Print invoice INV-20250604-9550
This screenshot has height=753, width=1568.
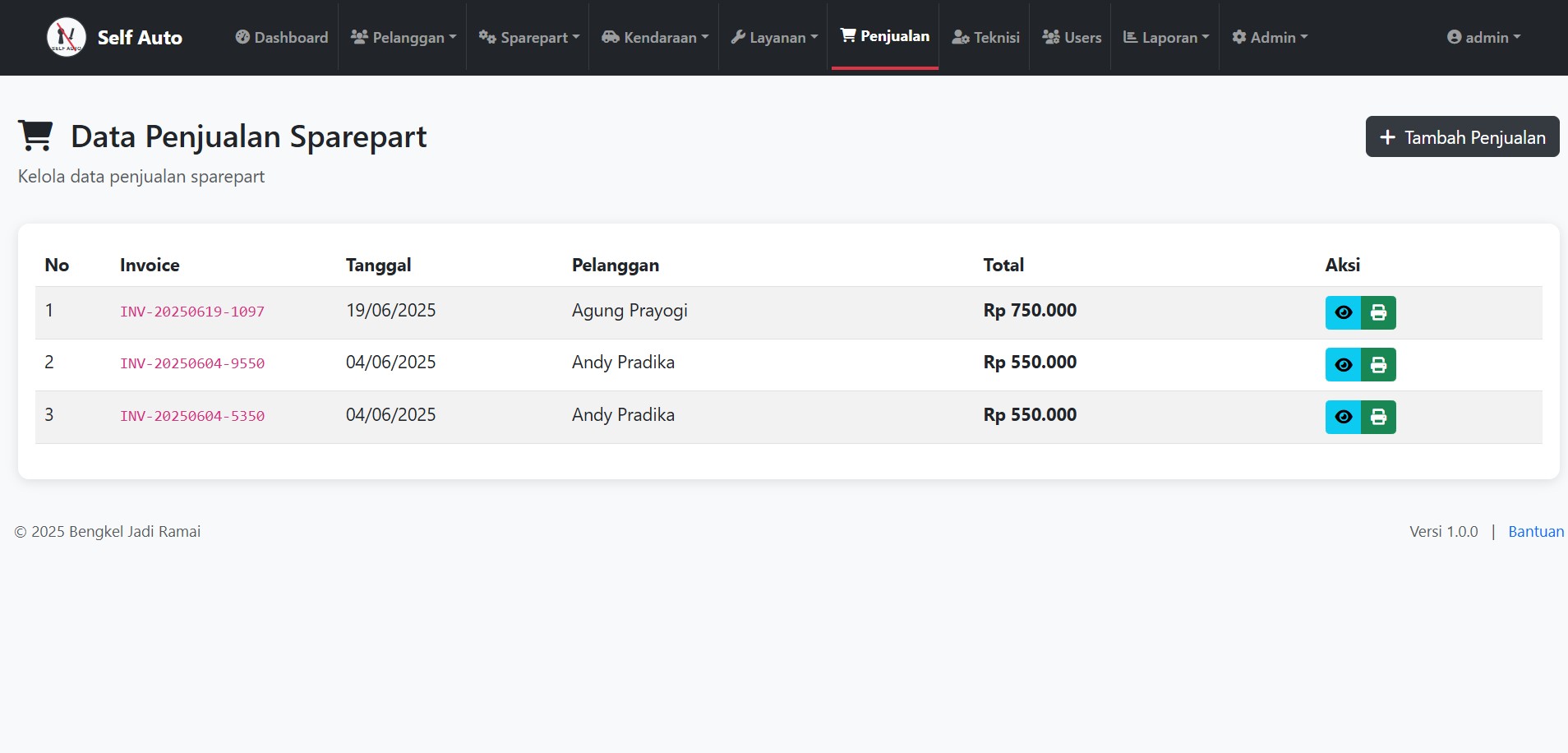1378,364
